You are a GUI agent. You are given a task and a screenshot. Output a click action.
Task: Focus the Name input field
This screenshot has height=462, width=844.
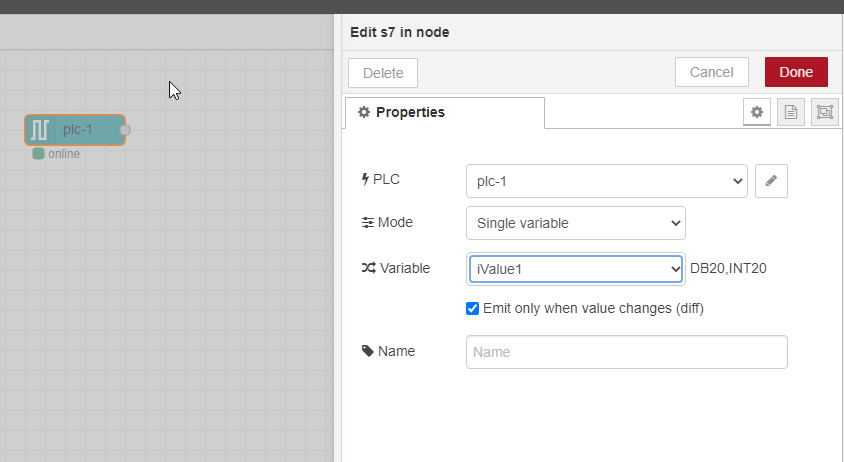pos(627,352)
